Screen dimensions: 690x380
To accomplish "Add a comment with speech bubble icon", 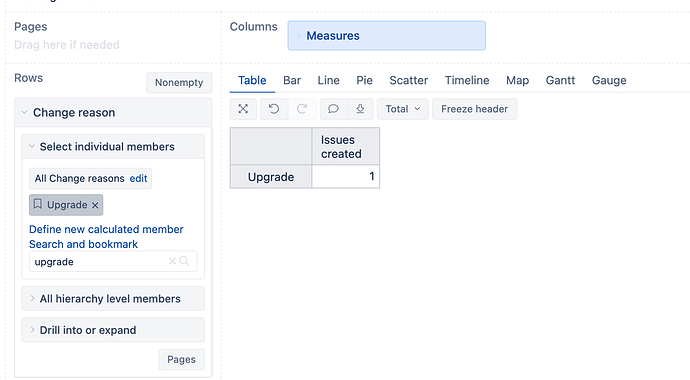I will [334, 109].
